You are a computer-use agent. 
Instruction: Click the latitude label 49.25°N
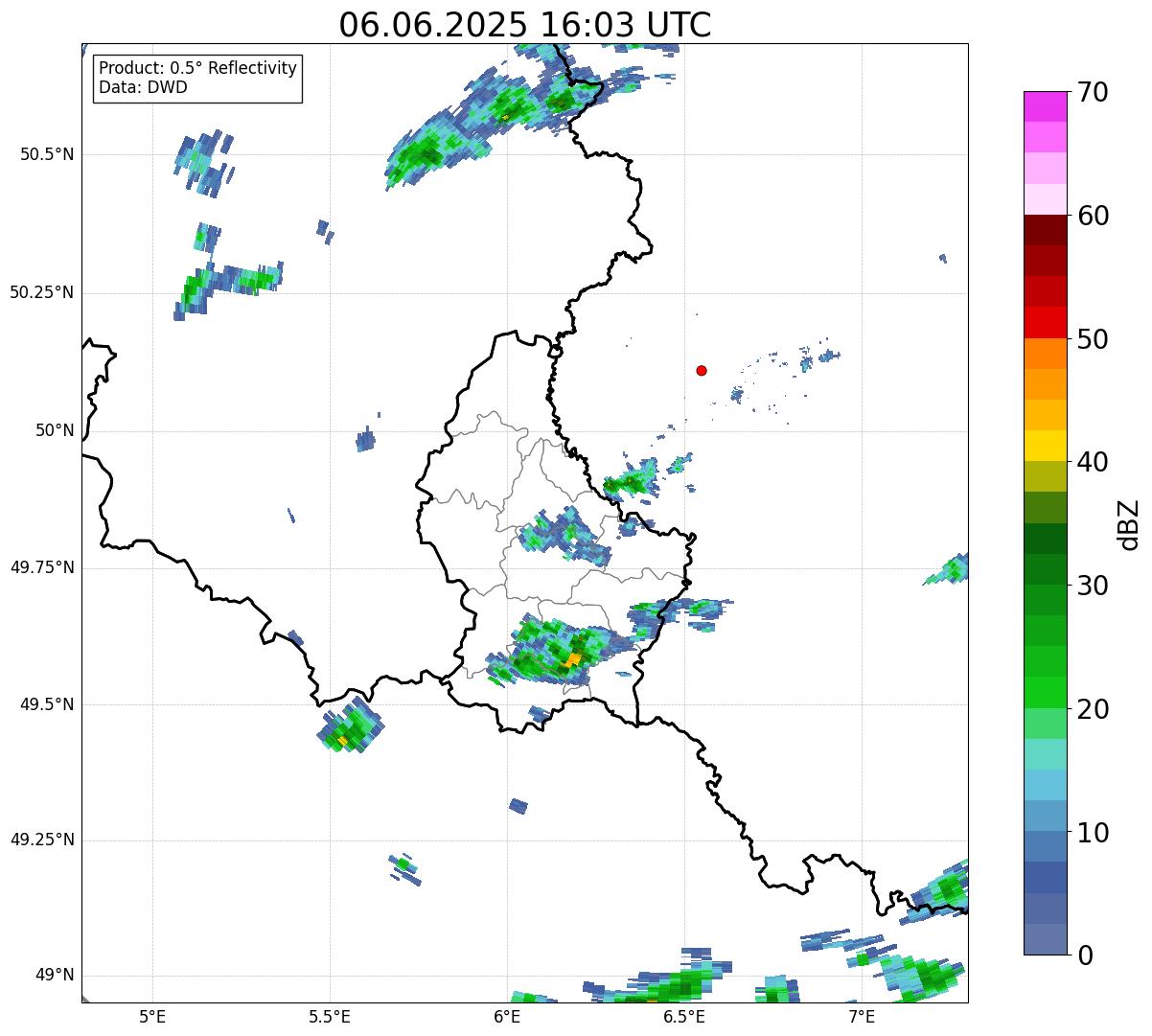point(42,840)
